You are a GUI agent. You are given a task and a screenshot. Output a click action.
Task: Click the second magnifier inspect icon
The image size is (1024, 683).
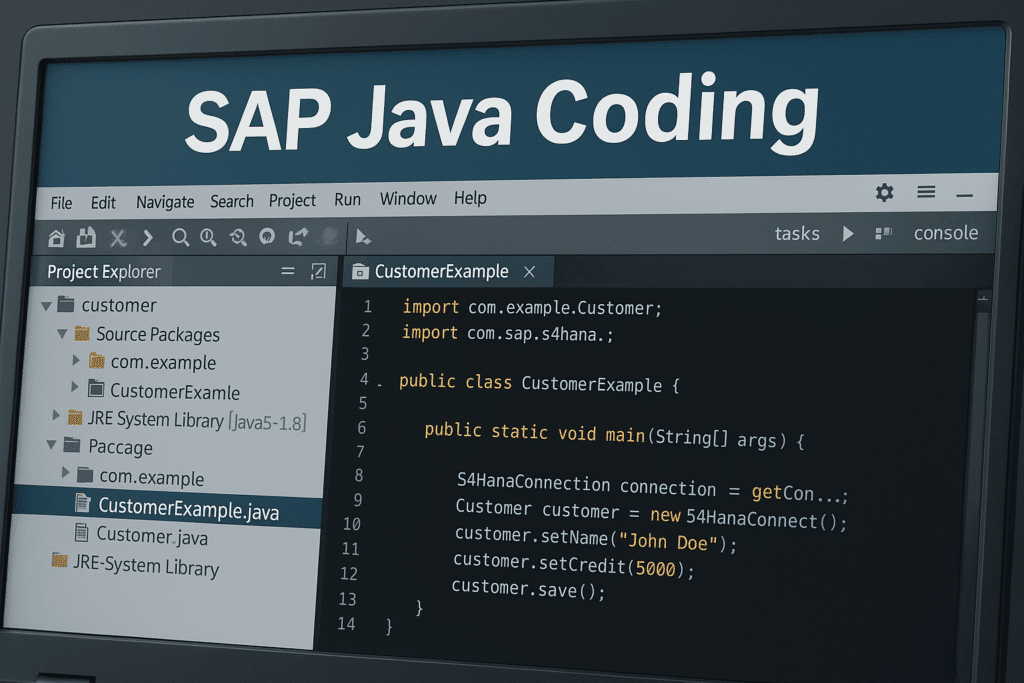(x=208, y=238)
